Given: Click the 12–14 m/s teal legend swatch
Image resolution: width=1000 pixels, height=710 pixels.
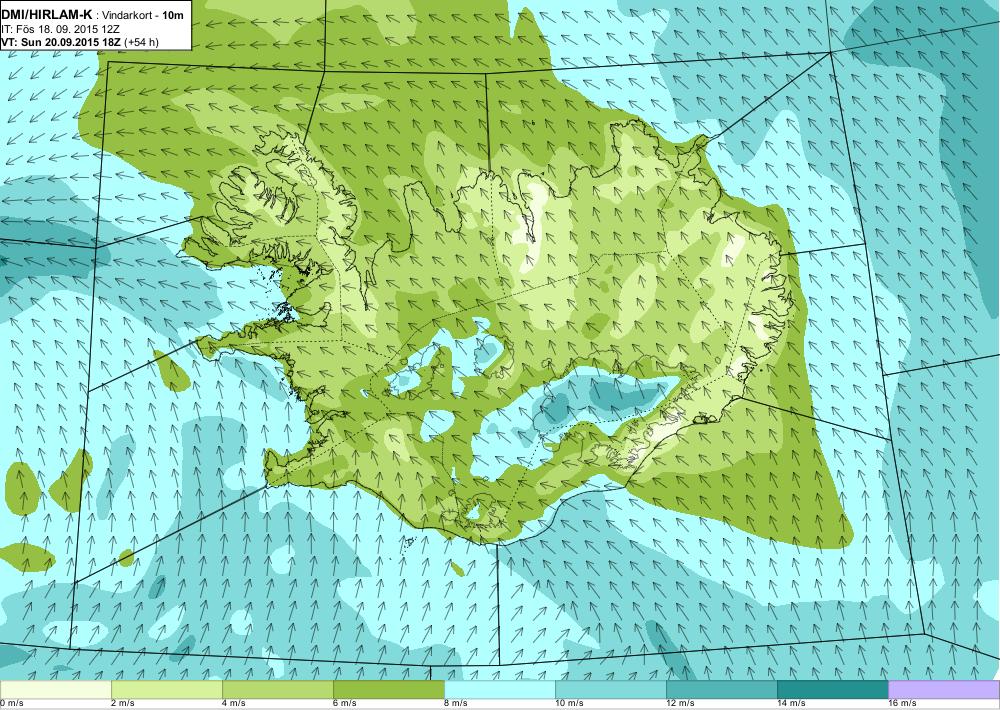Looking at the screenshot, I should tap(722, 690).
